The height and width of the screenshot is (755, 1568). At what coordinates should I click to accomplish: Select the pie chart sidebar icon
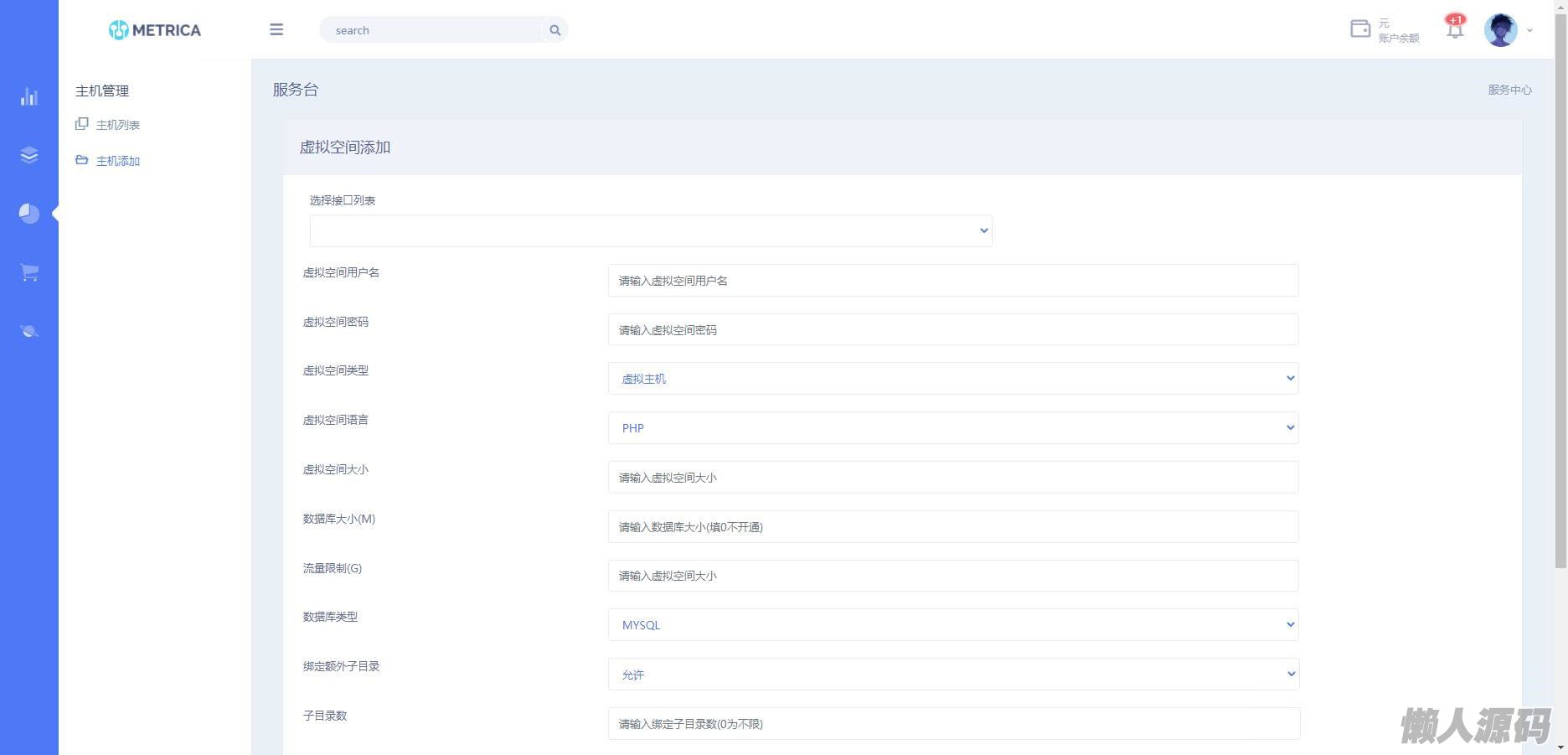(29, 214)
